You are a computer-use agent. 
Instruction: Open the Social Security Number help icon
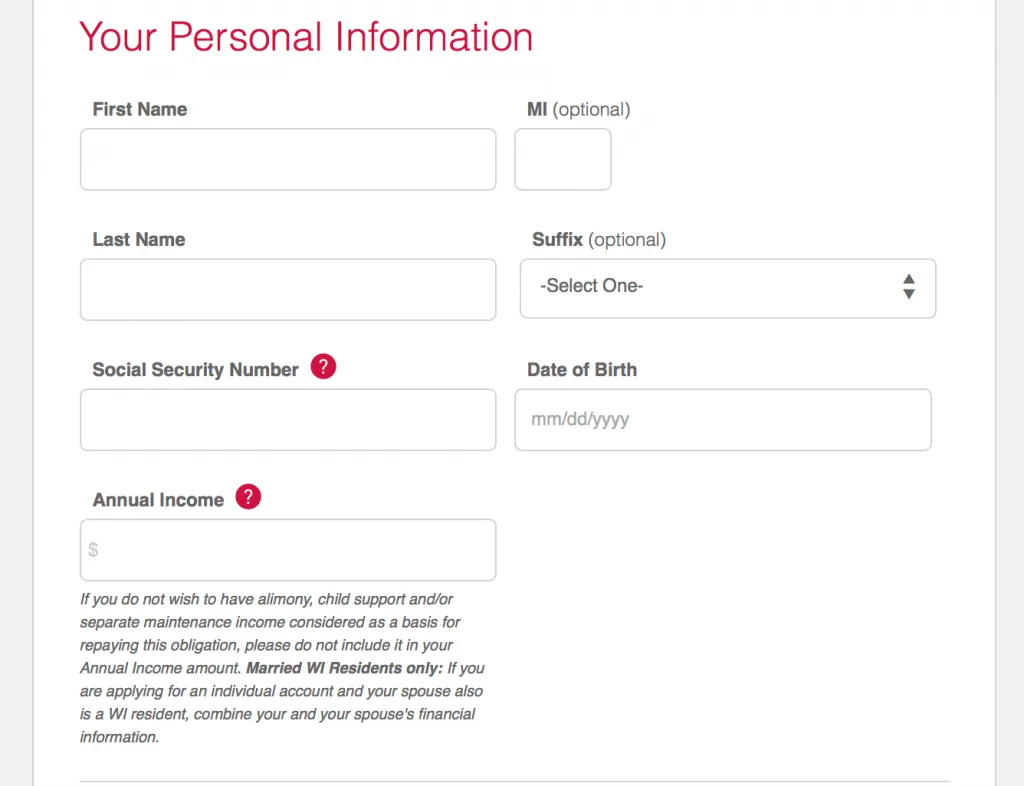click(x=323, y=367)
